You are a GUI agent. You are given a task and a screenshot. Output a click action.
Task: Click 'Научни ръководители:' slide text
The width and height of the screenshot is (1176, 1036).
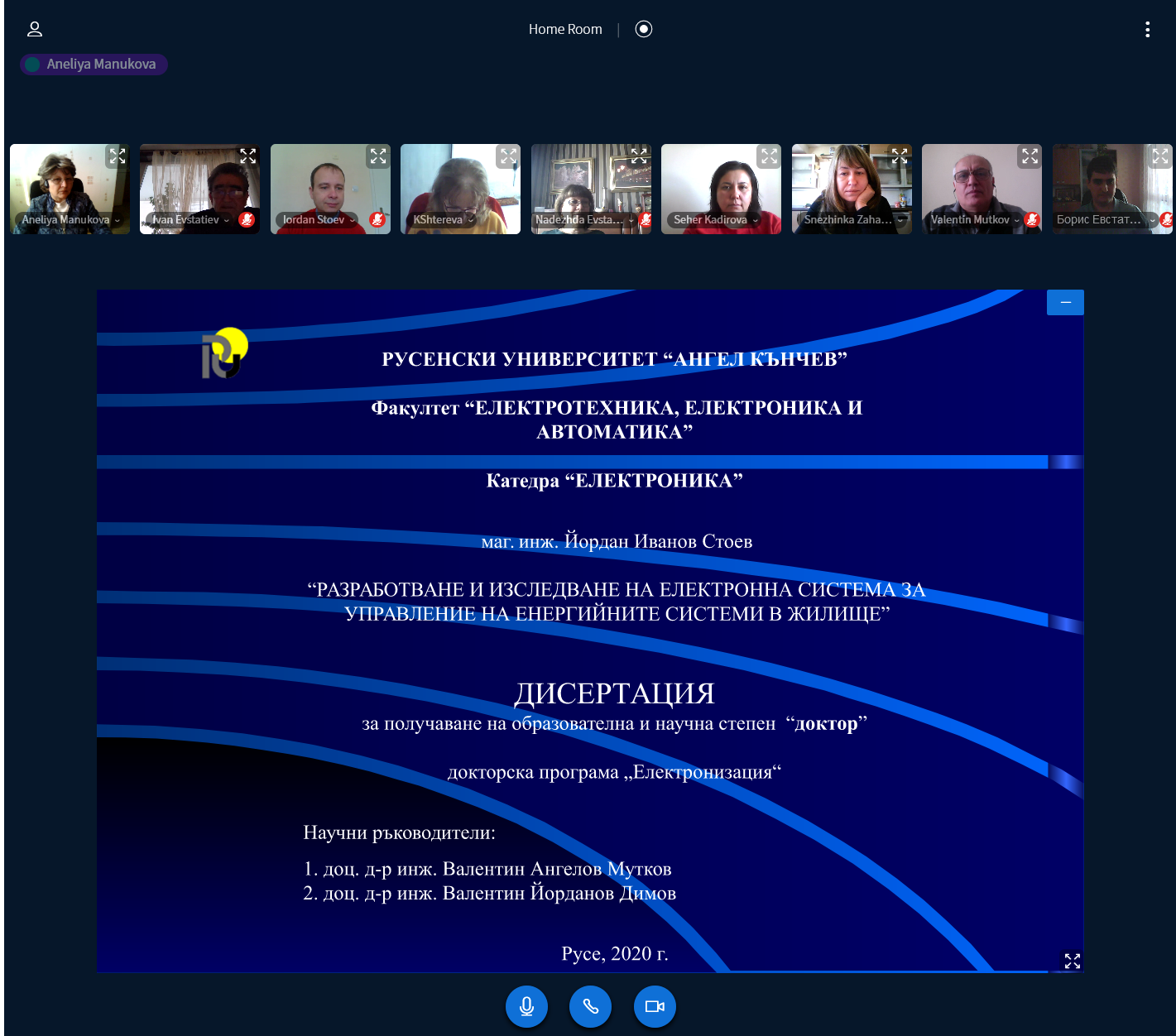399,832
